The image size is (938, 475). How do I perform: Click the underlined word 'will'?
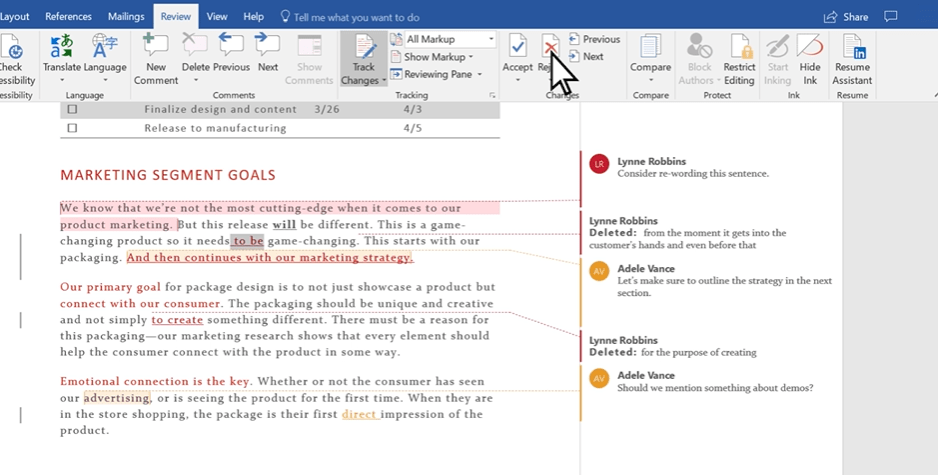284,224
